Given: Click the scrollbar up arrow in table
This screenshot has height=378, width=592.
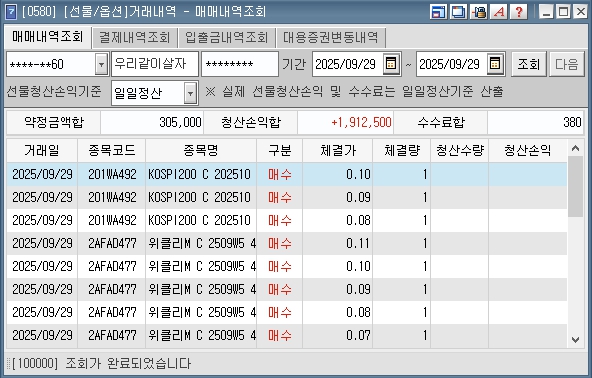Looking at the screenshot, I should point(575,148).
